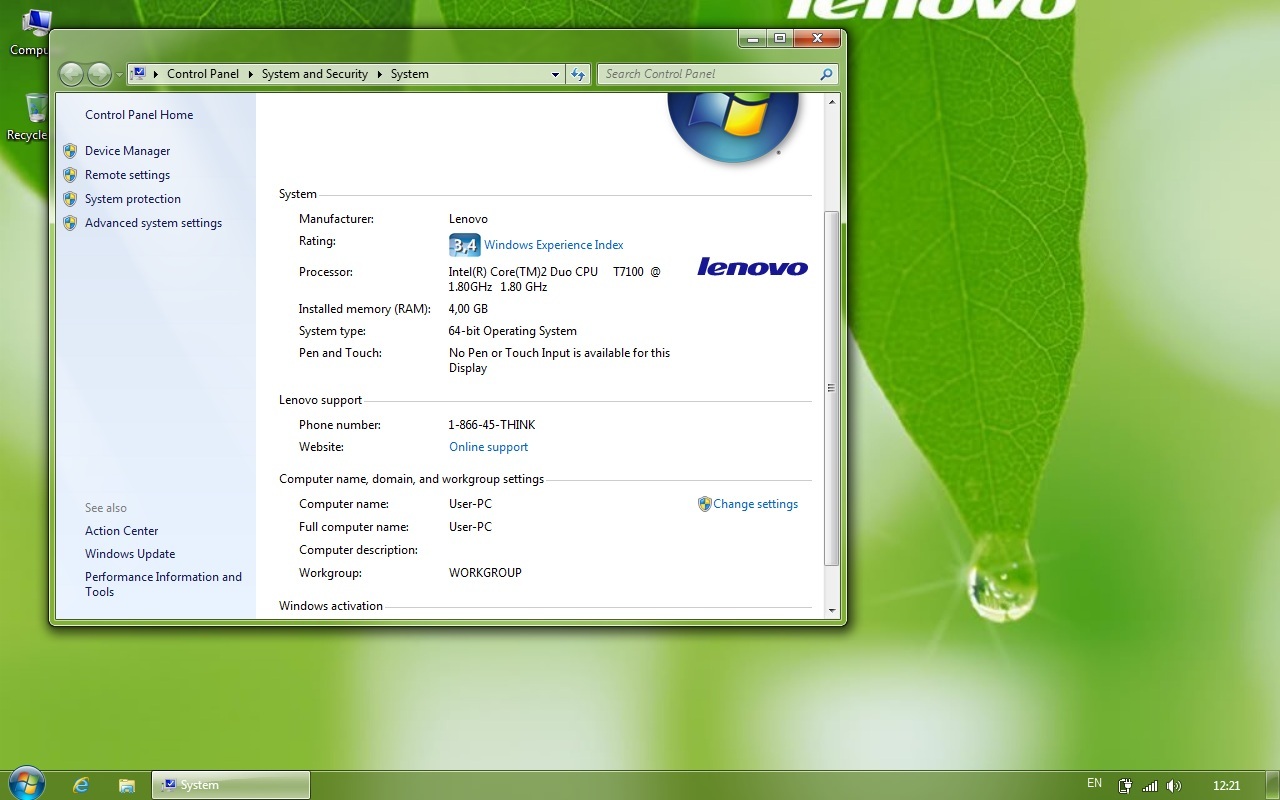Click the Windows logo orb image
Image resolution: width=1280 pixels, height=800 pixels.
[x=733, y=127]
